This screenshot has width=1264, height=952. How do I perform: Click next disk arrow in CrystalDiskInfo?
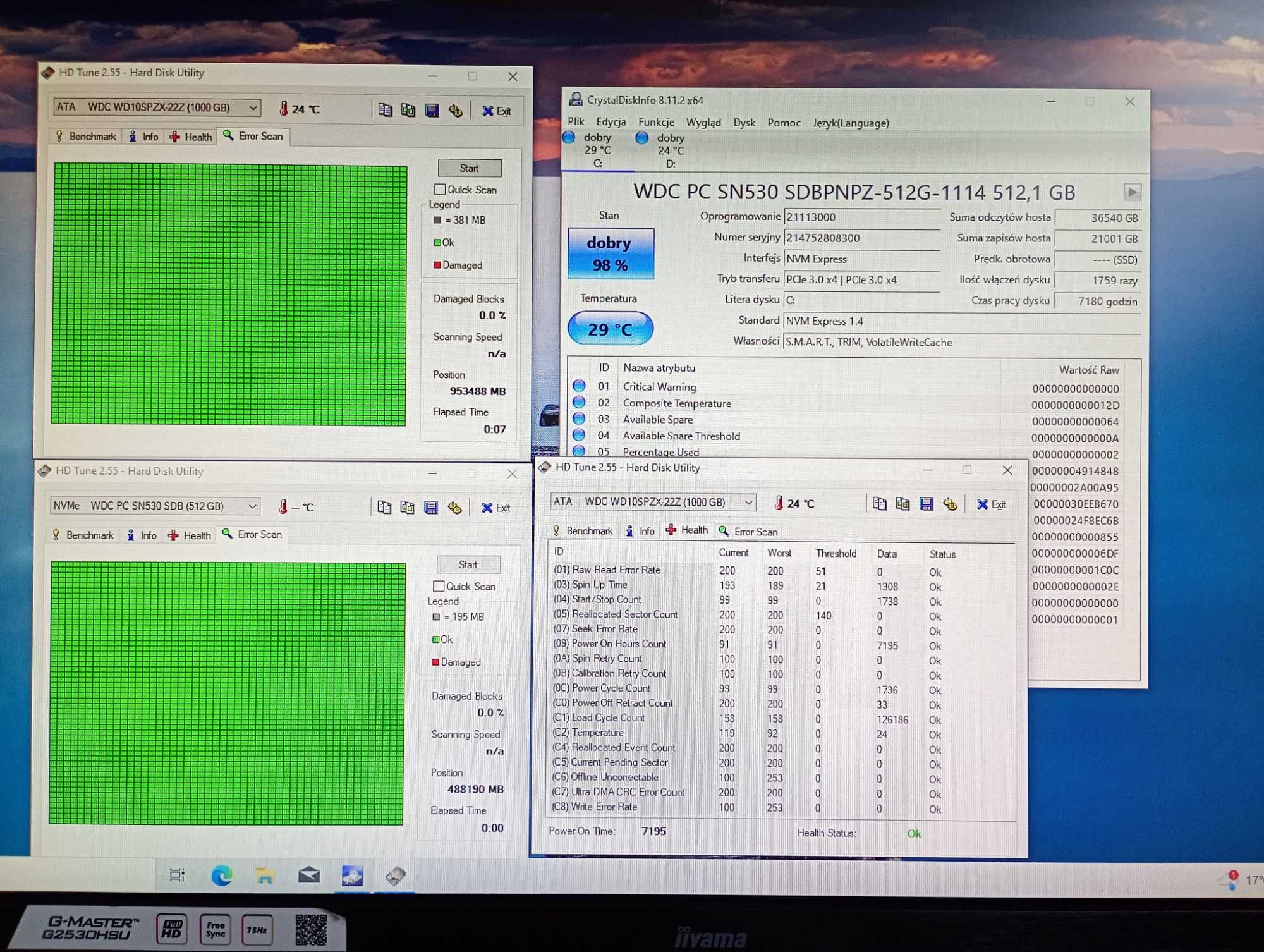coord(1132,192)
